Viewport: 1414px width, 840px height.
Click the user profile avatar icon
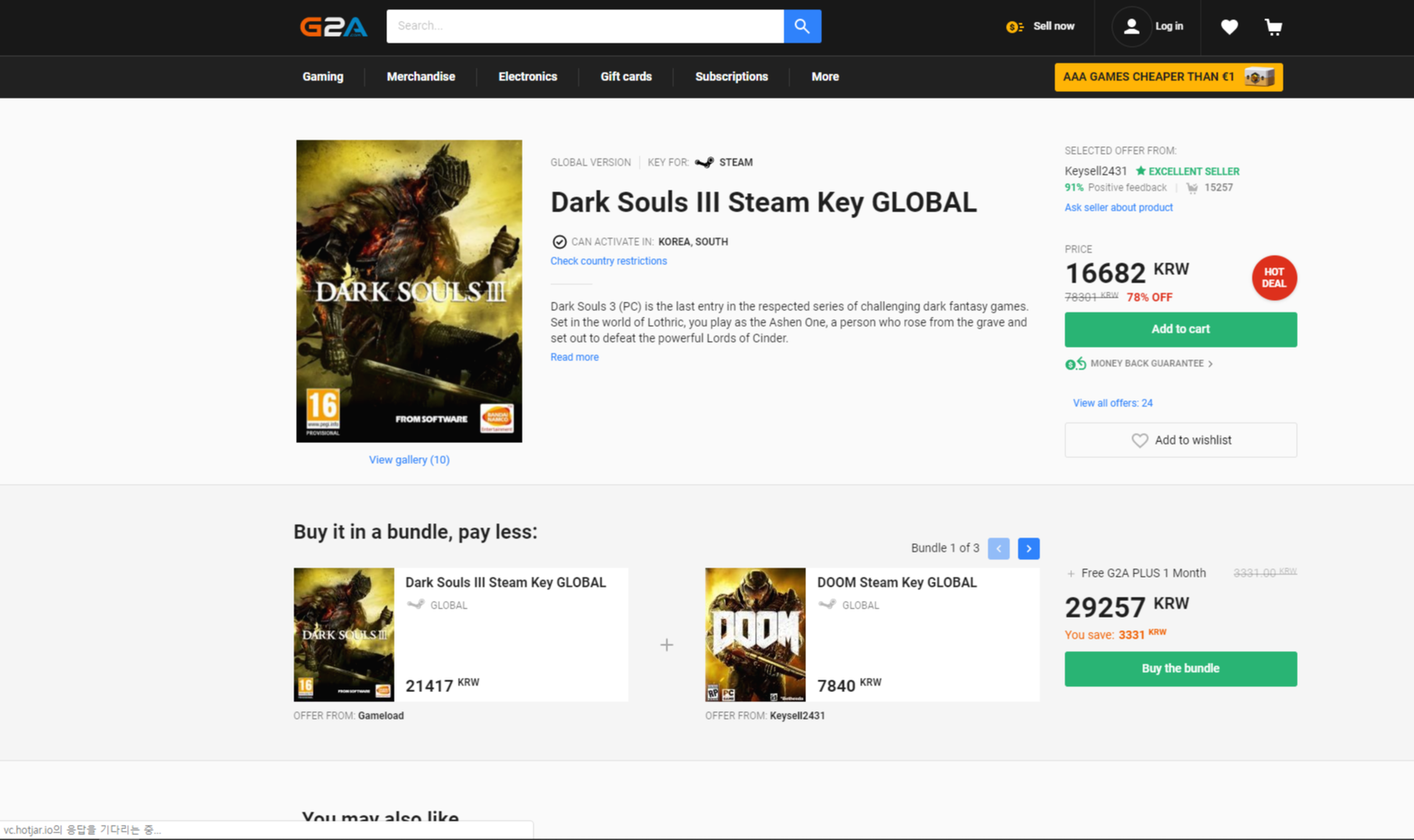pos(1131,27)
